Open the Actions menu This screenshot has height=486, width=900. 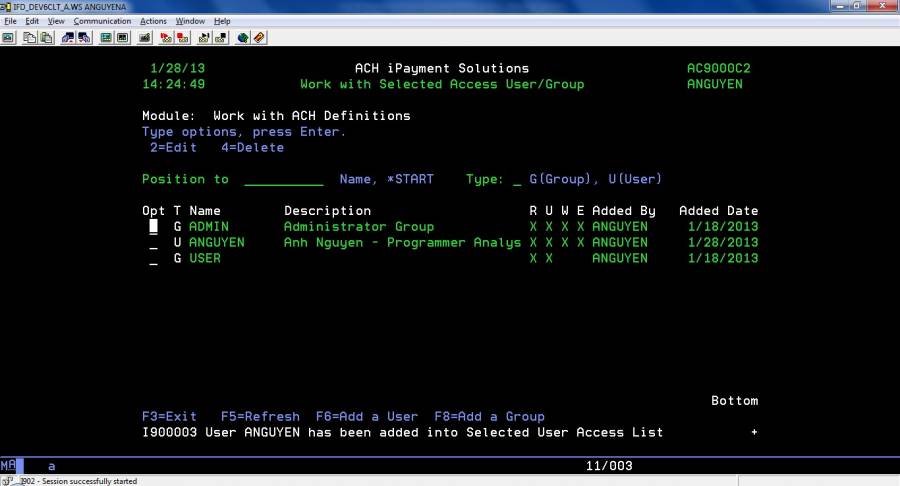pyautogui.click(x=153, y=21)
